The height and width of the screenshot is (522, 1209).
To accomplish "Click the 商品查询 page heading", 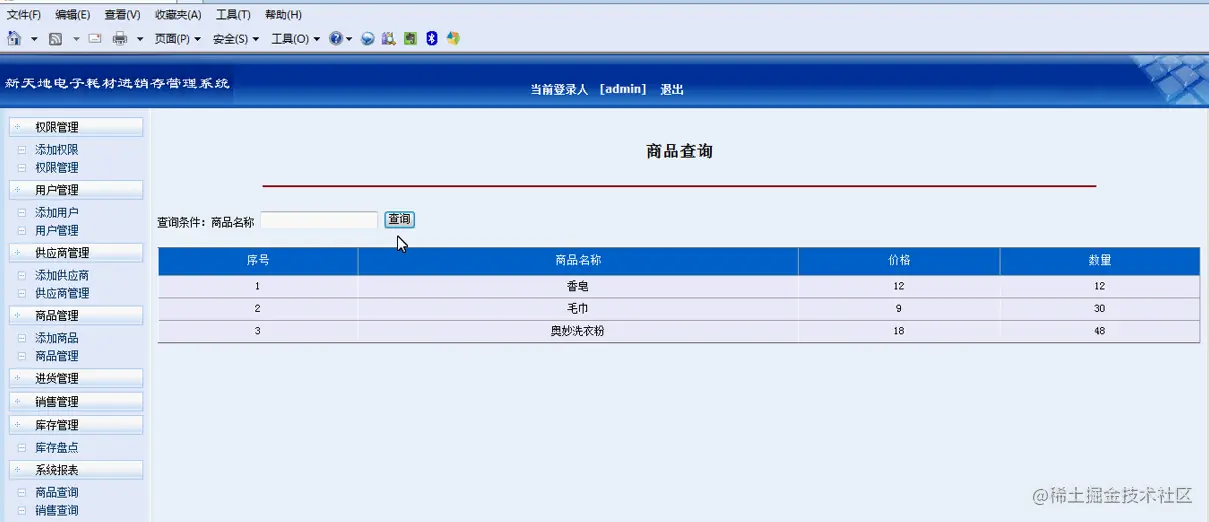I will [679, 152].
